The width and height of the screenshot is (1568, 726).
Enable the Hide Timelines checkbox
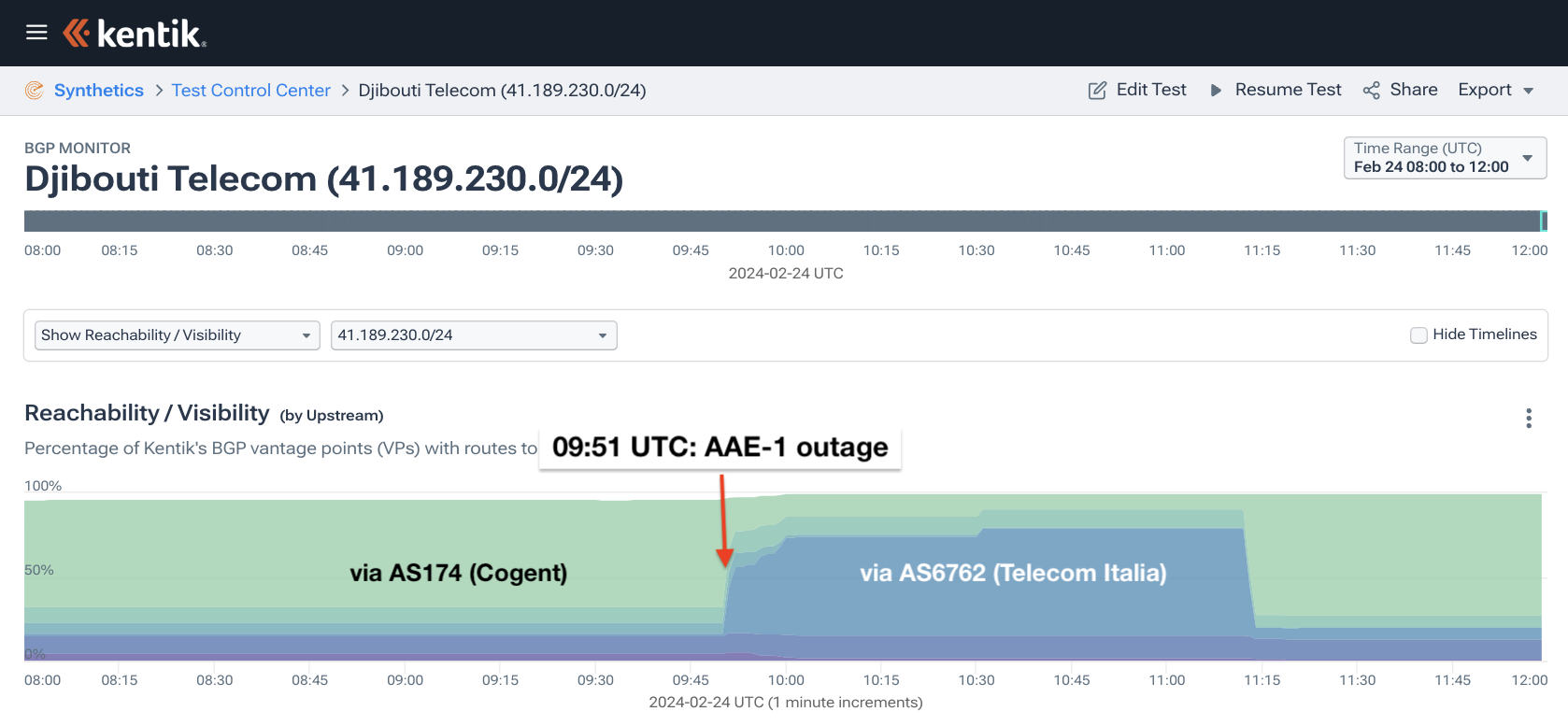[x=1418, y=335]
